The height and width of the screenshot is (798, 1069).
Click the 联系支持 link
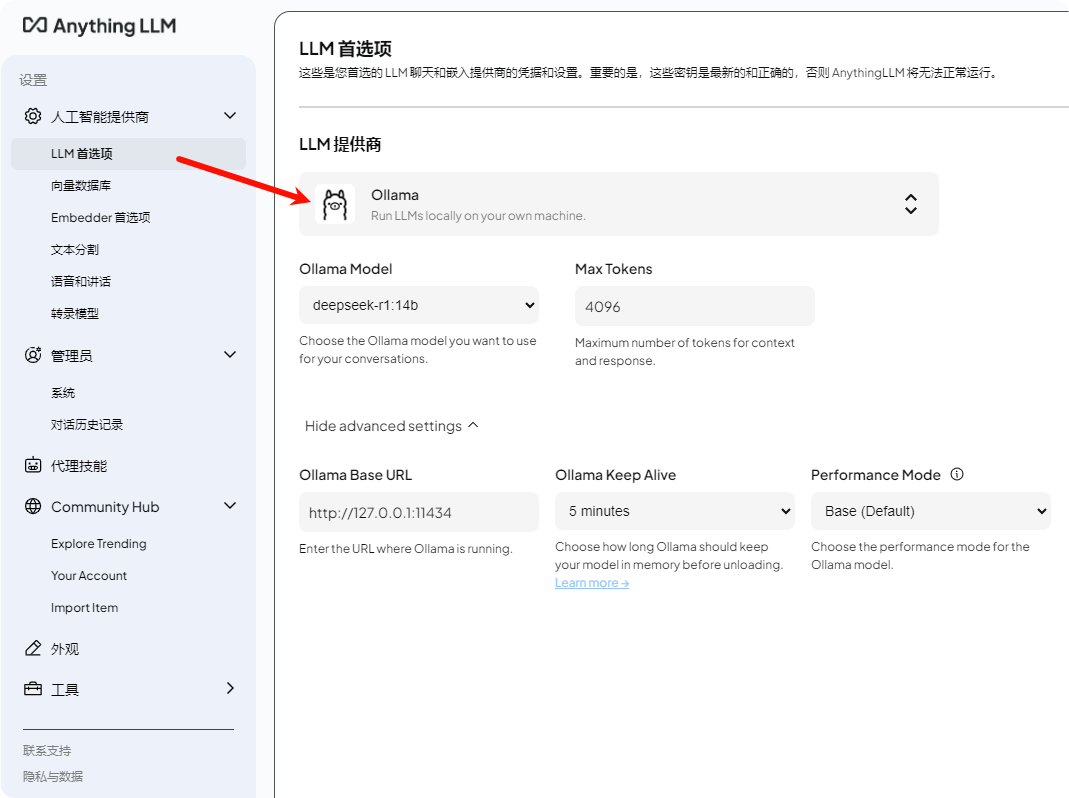(47, 750)
